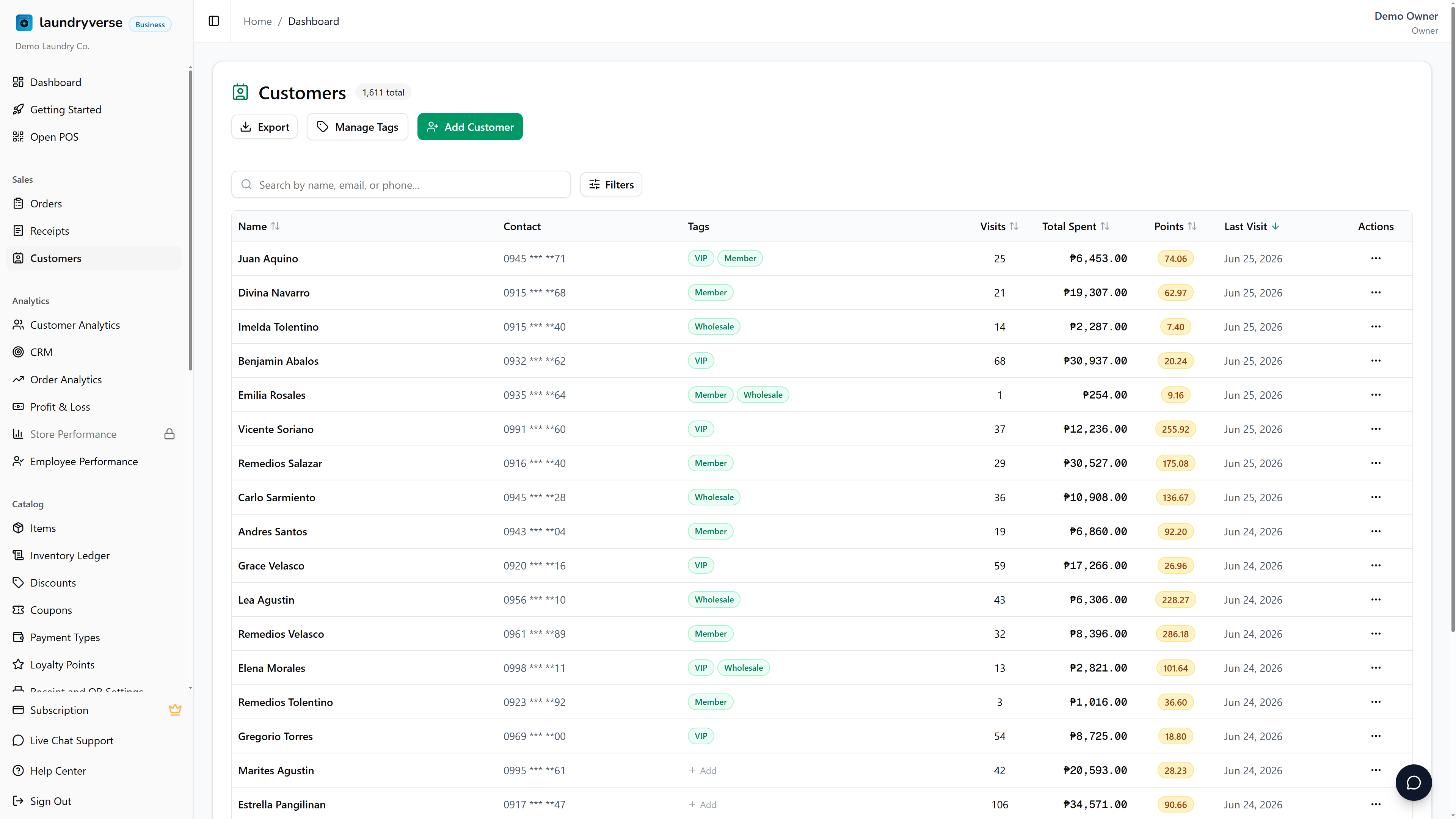Image resolution: width=1456 pixels, height=819 pixels.
Task: Open actions menu for Juan Aquino
Action: pos(1376,258)
